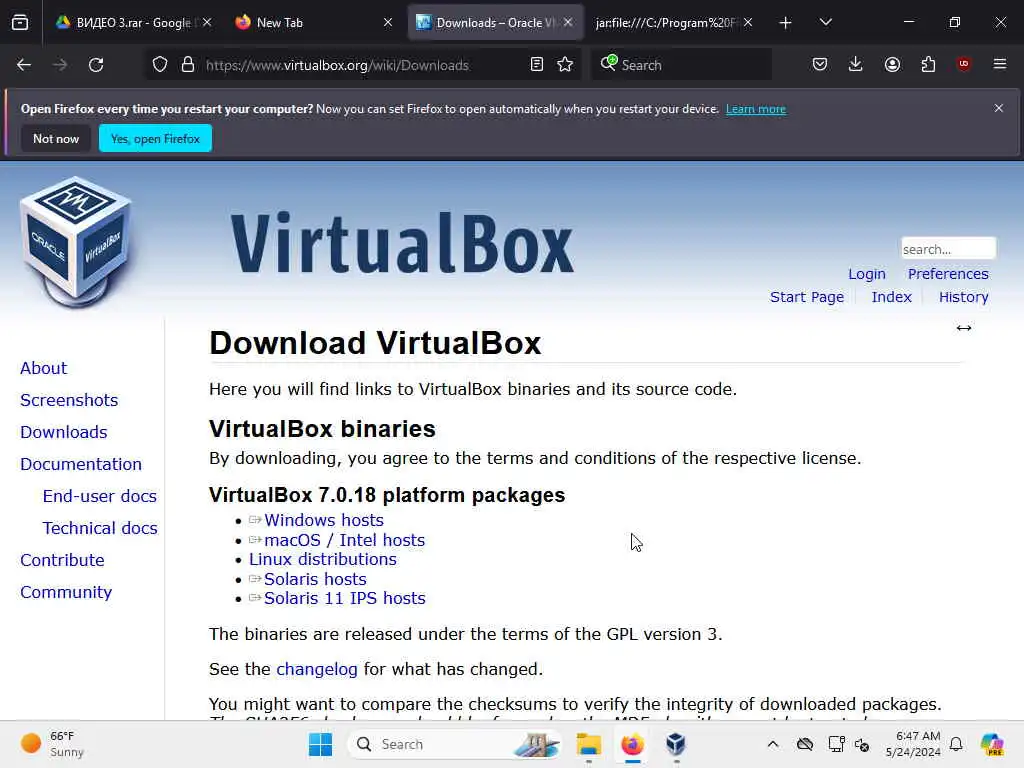1024x768 pixels.
Task: Go back with the browser back arrow
Action: click(x=24, y=65)
